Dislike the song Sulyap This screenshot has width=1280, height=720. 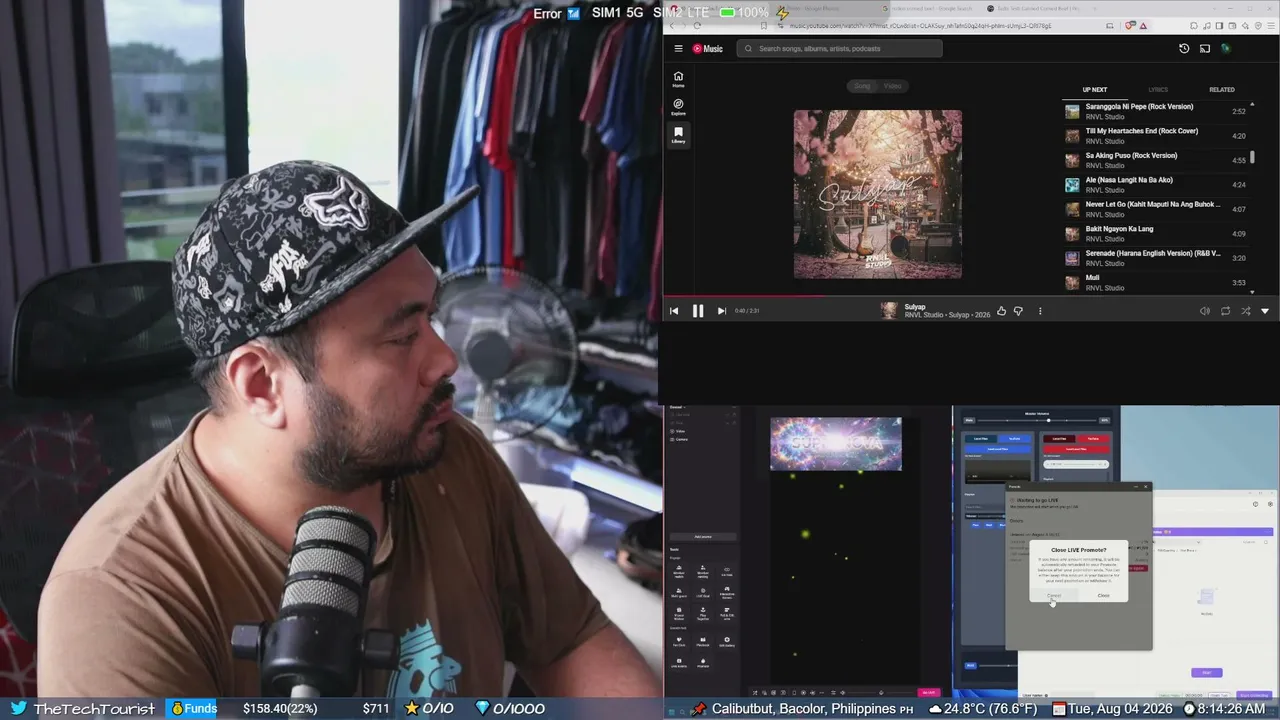[x=1018, y=311]
